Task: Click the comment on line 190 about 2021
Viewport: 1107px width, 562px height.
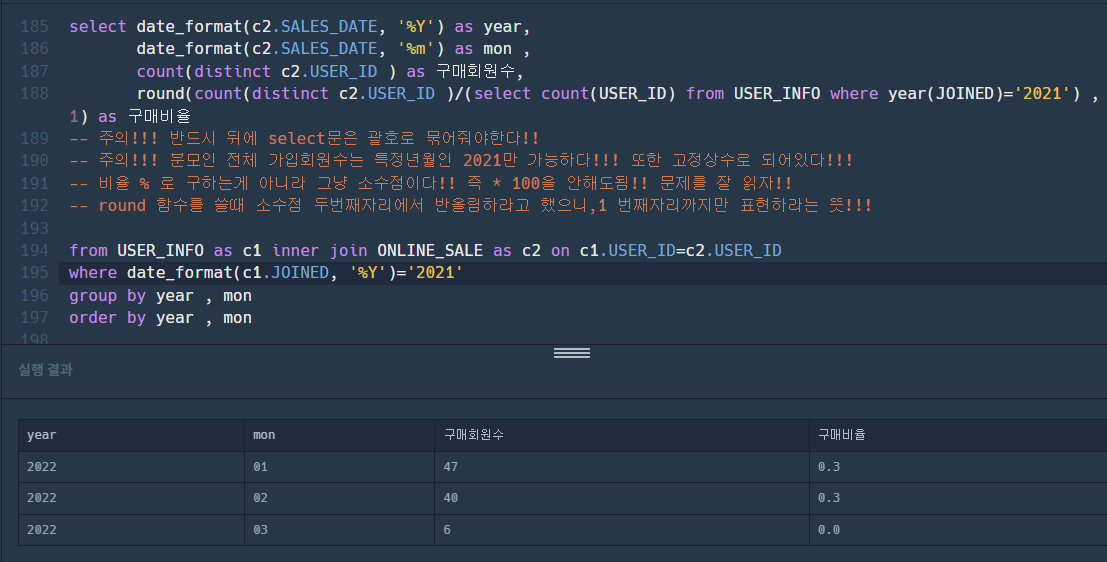Action: point(461,161)
